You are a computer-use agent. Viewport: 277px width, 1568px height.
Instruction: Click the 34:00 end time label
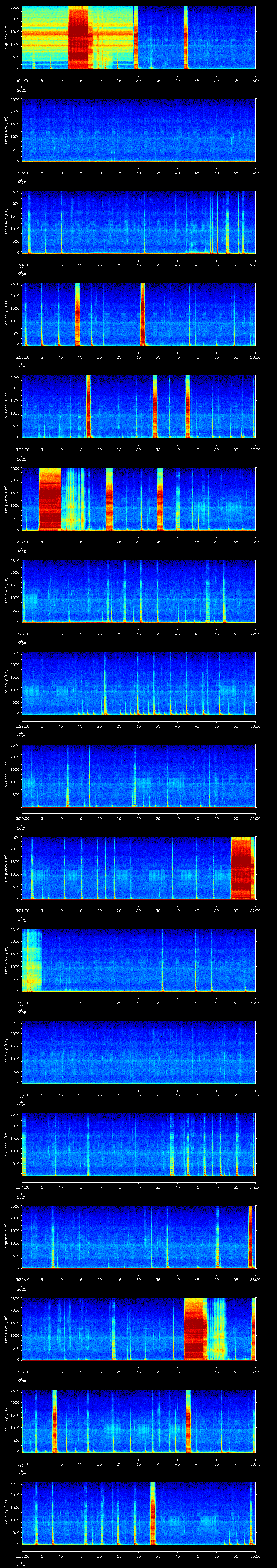pos(255,1095)
